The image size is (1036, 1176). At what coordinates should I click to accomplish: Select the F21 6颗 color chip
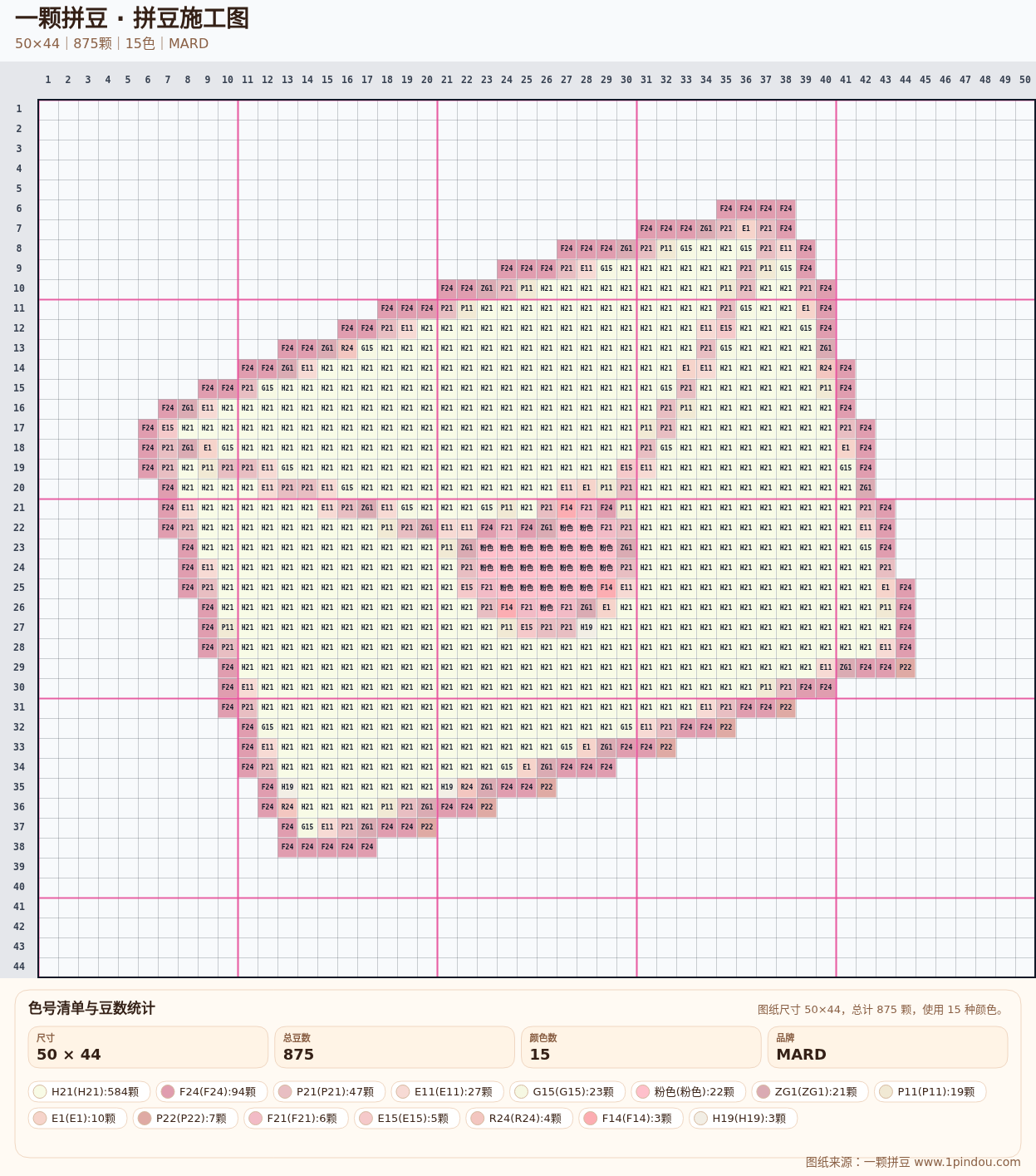tap(296, 1118)
